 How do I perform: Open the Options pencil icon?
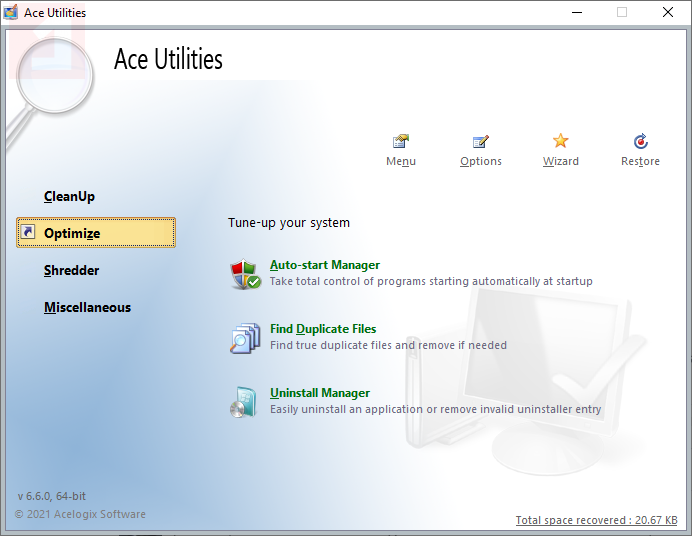[x=481, y=141]
